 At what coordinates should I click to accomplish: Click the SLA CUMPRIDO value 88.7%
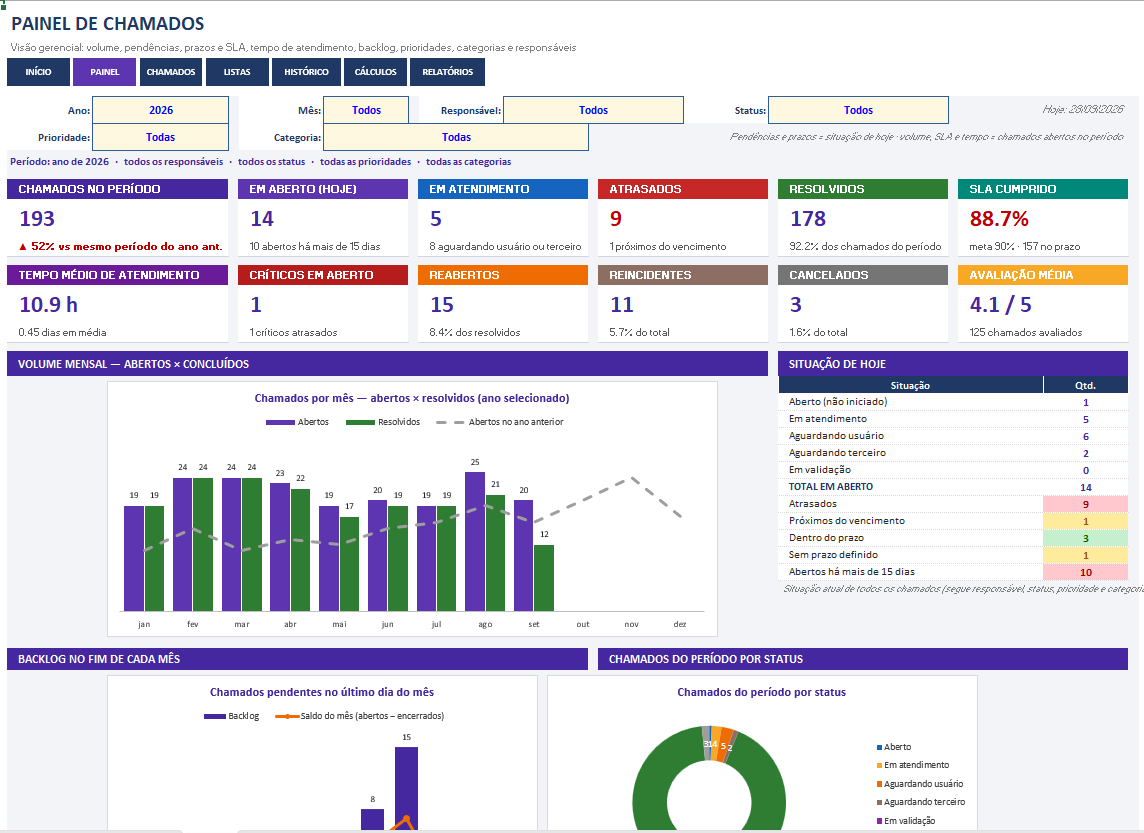click(999, 219)
